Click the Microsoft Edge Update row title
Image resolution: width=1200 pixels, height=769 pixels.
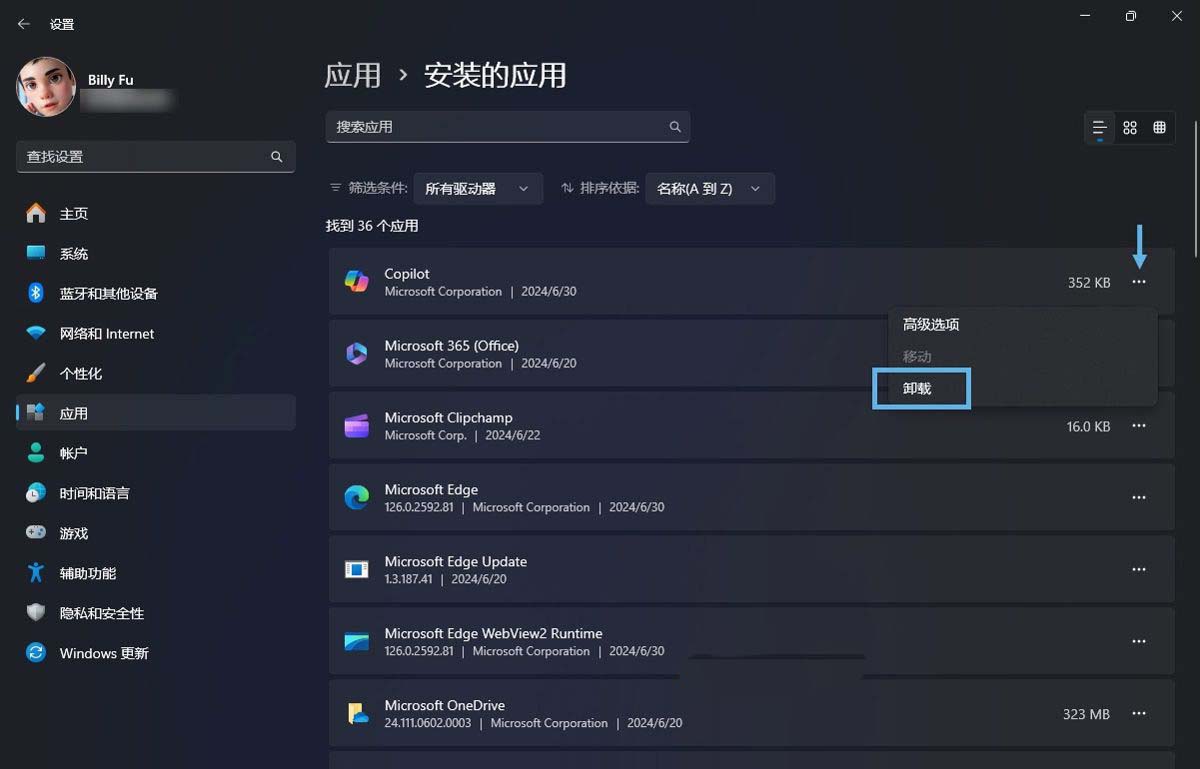[455, 562]
